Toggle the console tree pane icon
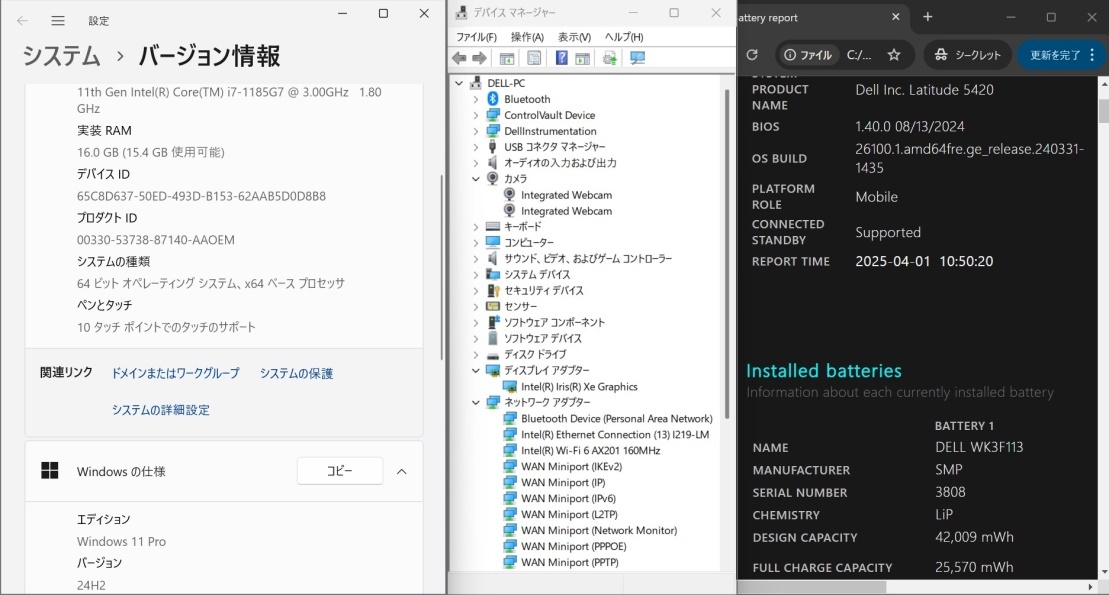1109x595 pixels. tap(508, 57)
